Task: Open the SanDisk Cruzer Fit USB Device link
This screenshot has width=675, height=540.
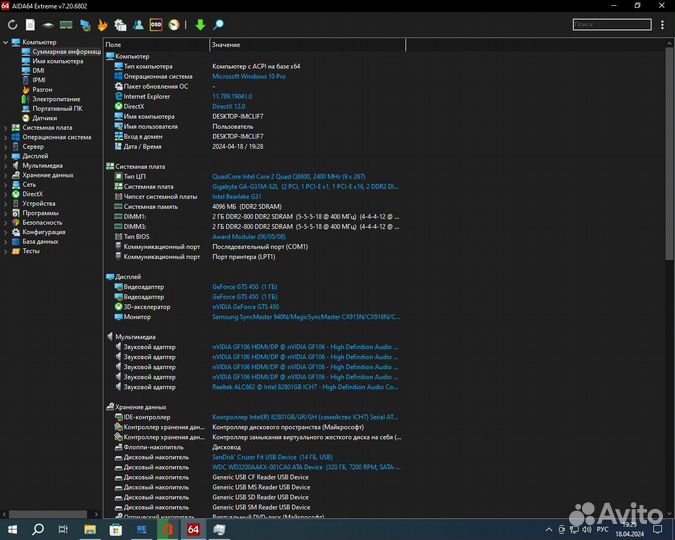Action: [272, 457]
